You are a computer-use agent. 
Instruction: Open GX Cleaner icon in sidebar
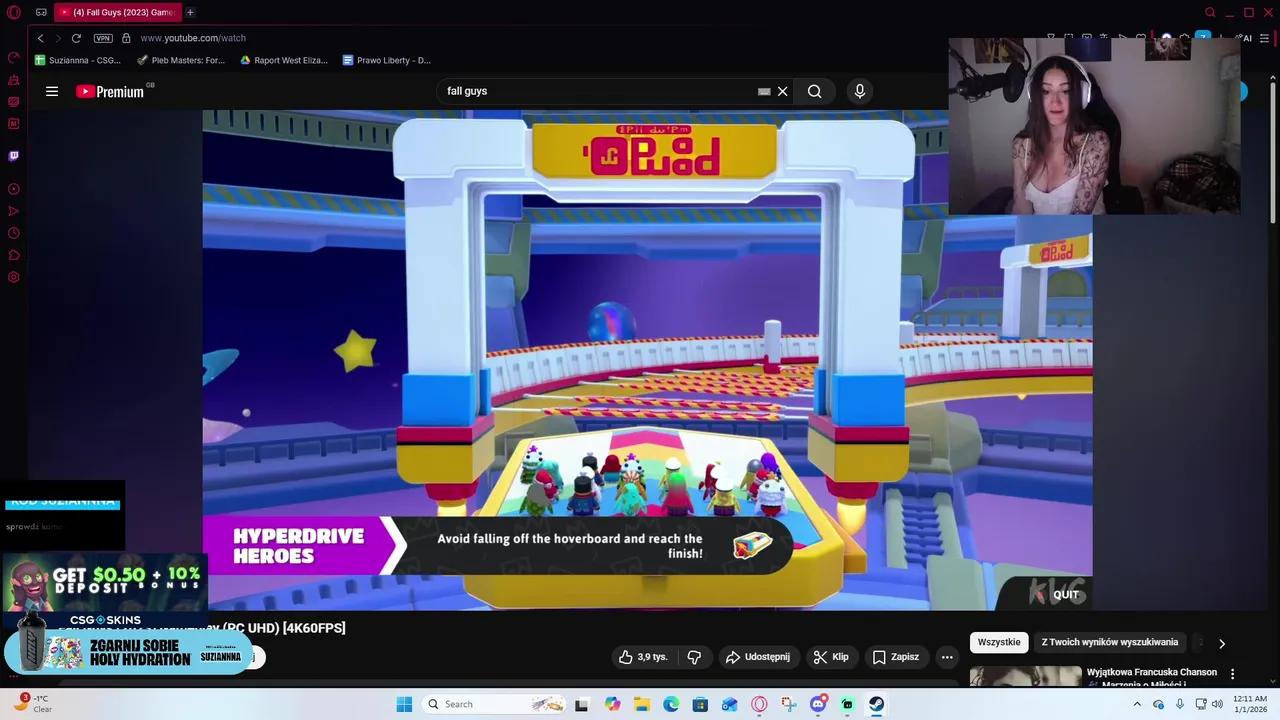[x=14, y=80]
